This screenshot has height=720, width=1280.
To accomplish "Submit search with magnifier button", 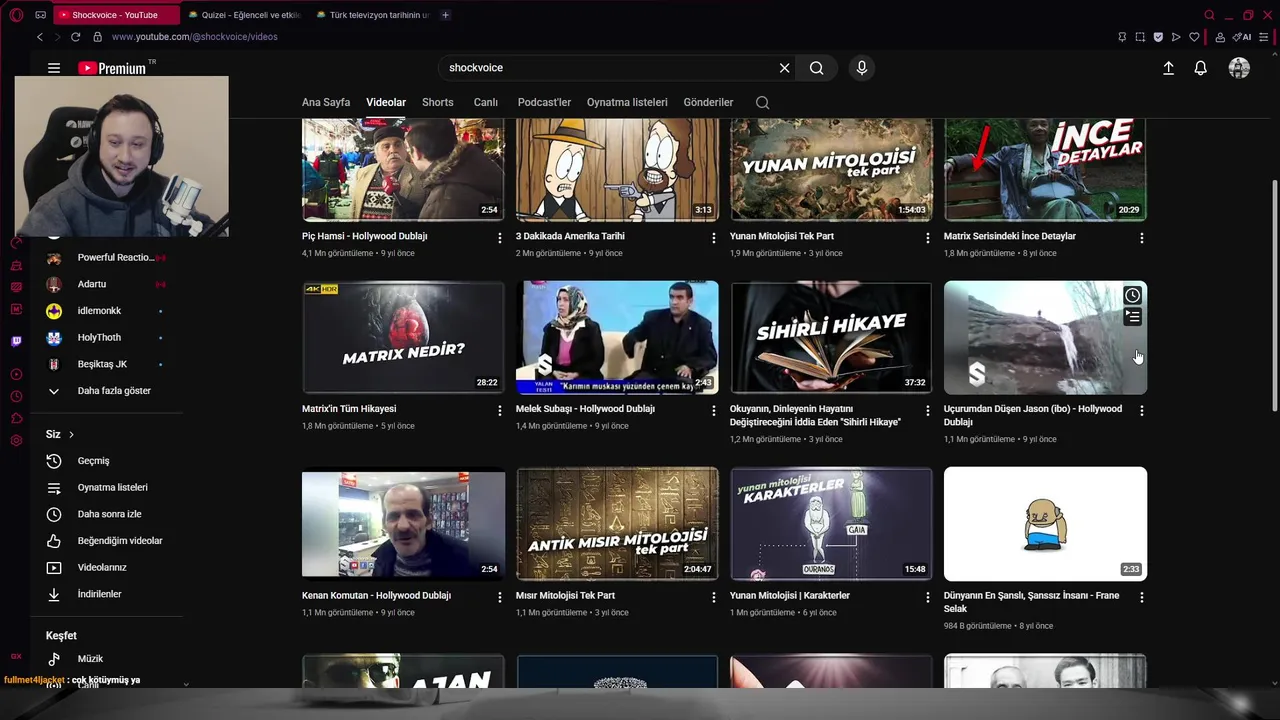I will (x=816, y=68).
